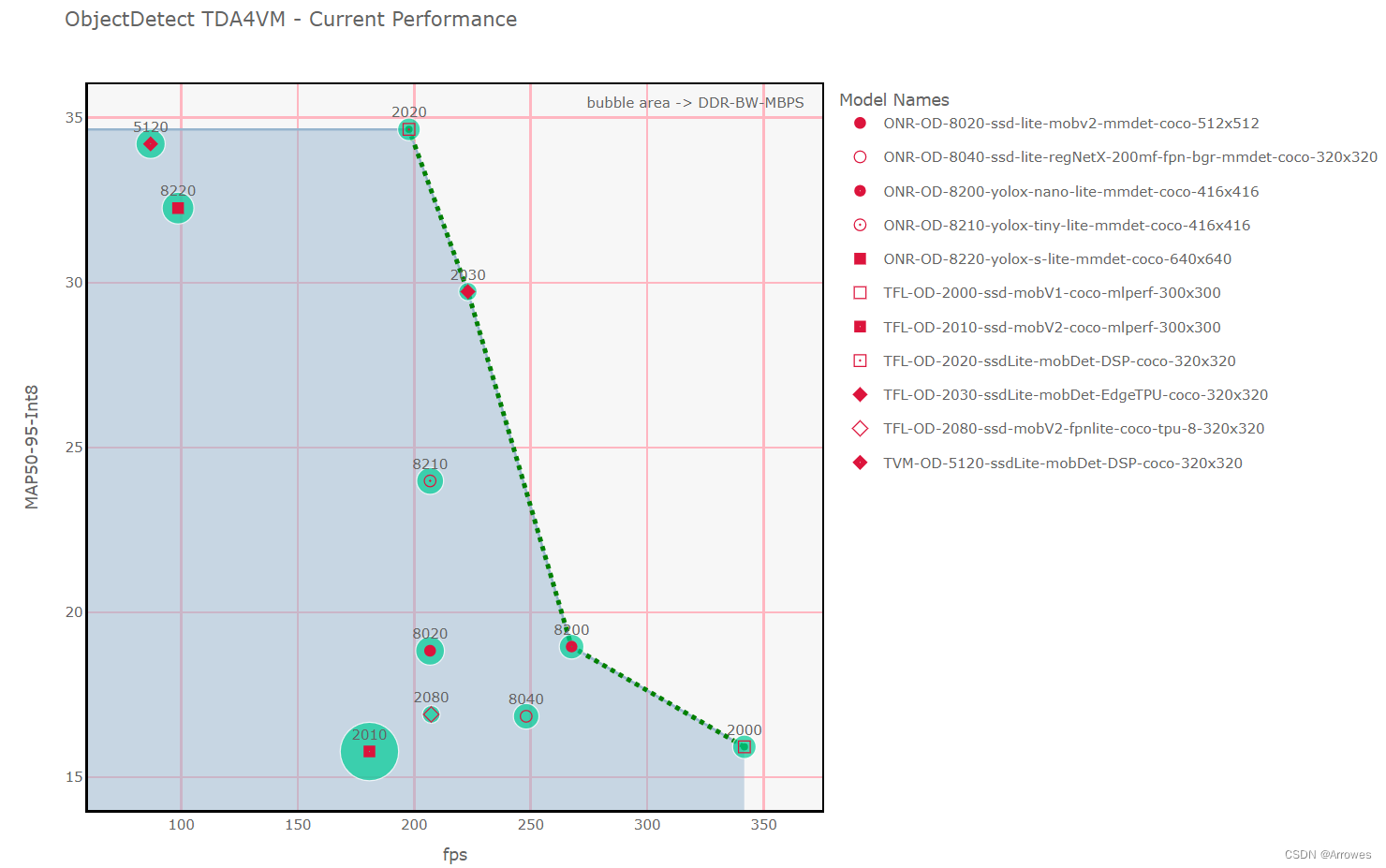
Task: Click the MAP50-95-Int8 y-axis title
Action: click(x=32, y=447)
